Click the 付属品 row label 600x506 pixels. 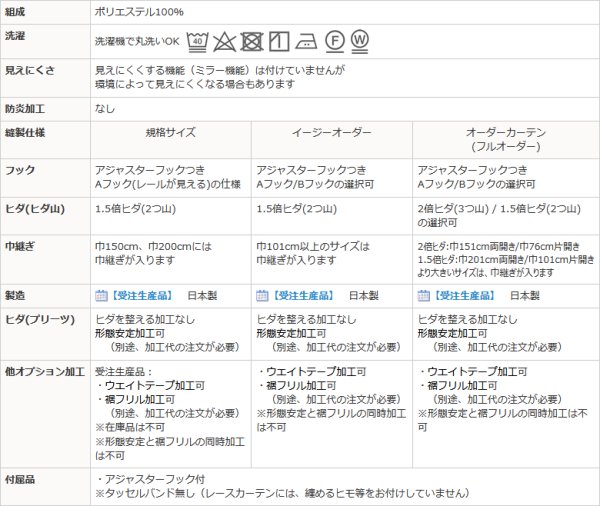(x=20, y=479)
